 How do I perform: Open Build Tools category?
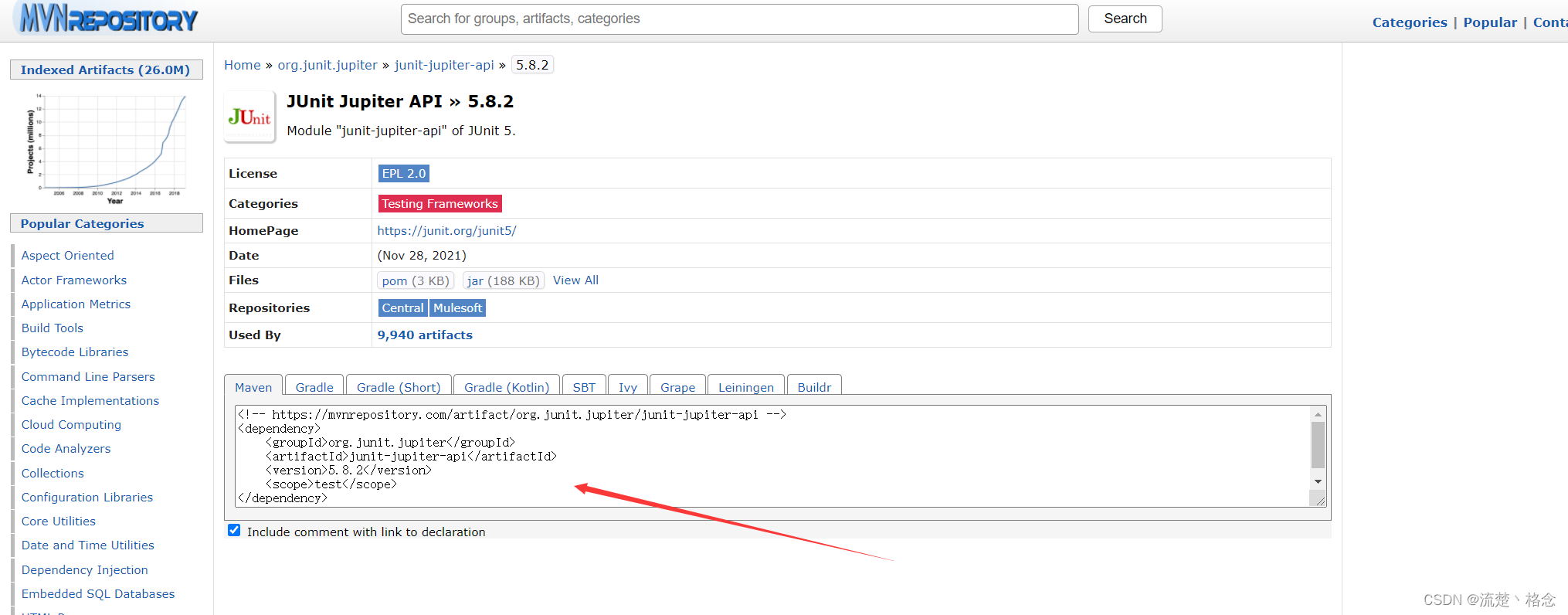tap(53, 328)
